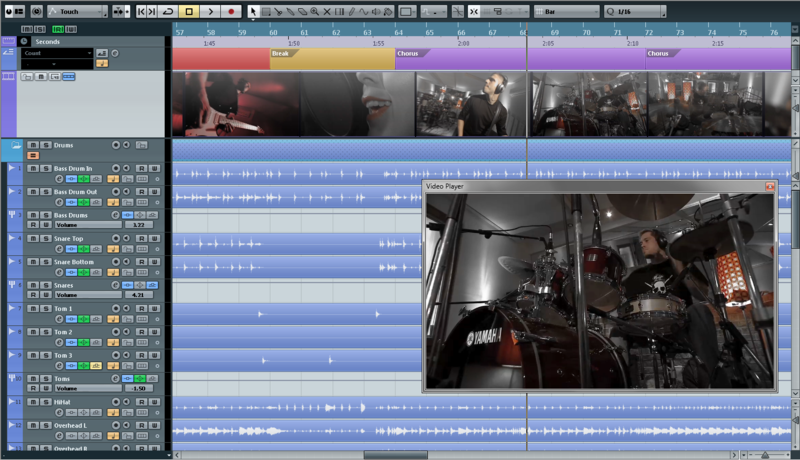800x460 pixels.
Task: Select the Mute X tool
Action: pyautogui.click(x=327, y=11)
